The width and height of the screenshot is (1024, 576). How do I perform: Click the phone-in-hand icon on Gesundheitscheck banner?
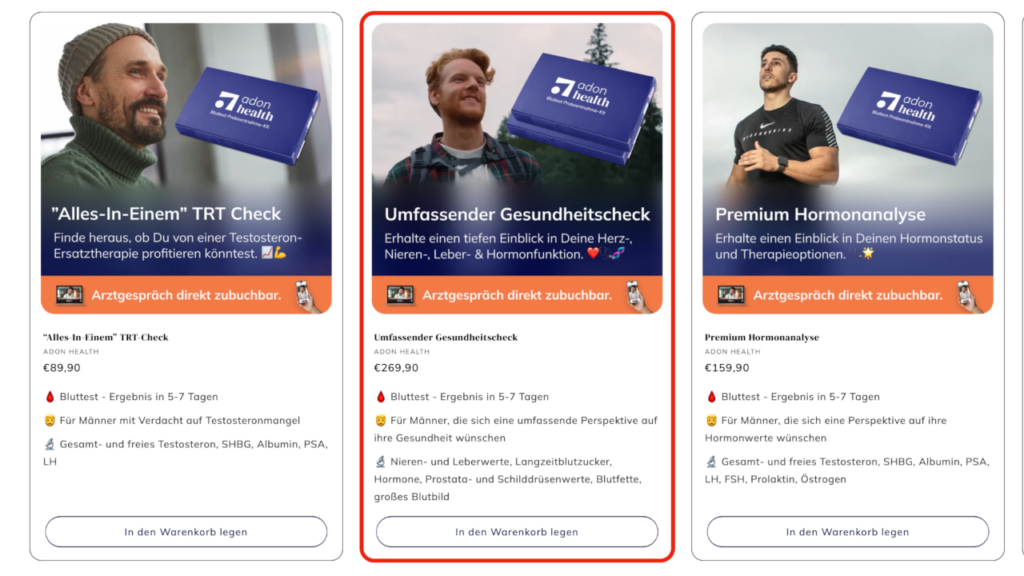point(638,297)
